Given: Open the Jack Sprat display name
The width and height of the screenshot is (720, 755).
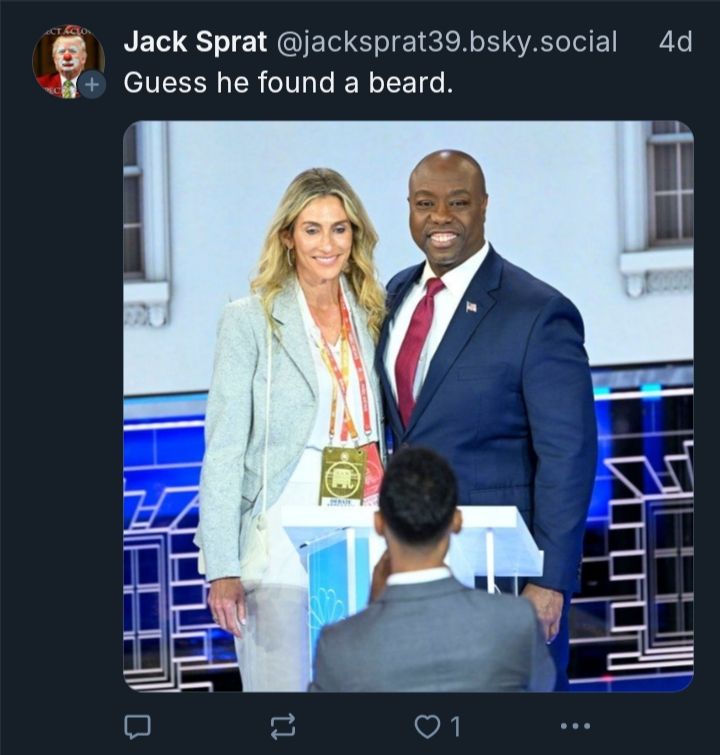Looking at the screenshot, I should (195, 41).
